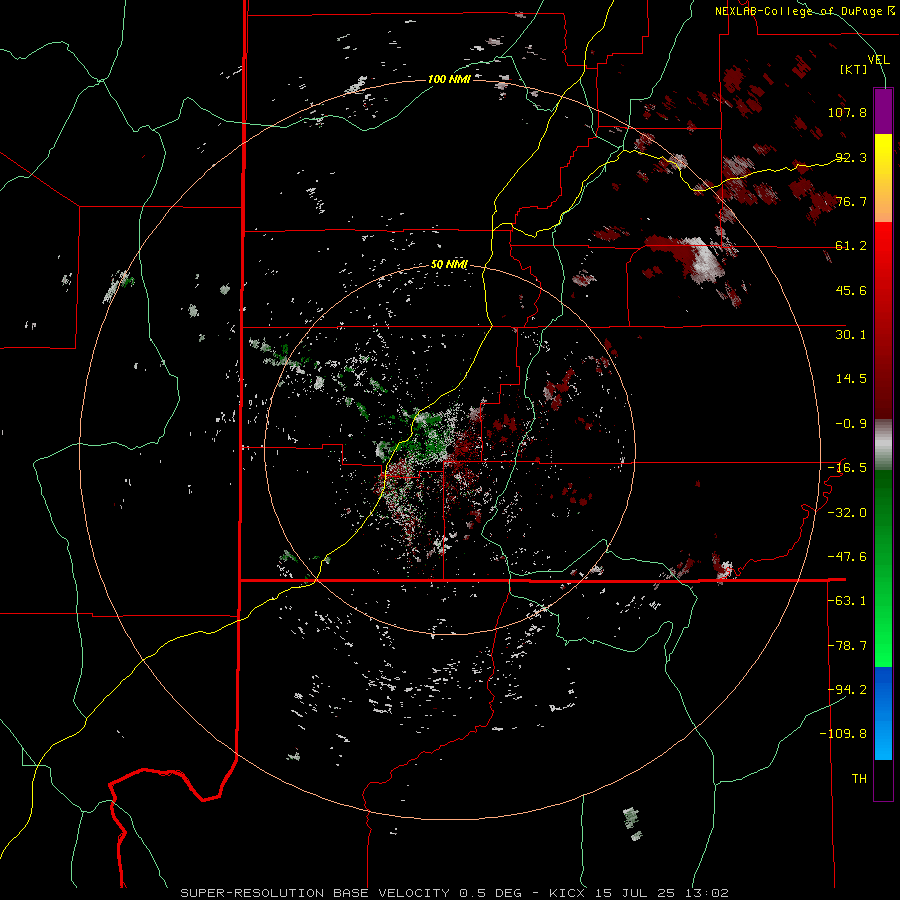Select the 76.7 velocity scale value
Image resolution: width=900 pixels, height=900 pixels.
tap(851, 201)
